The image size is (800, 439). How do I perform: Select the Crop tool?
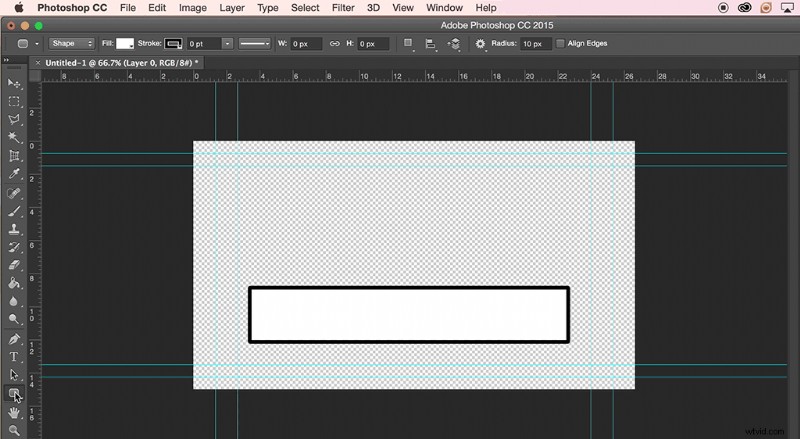point(14,156)
